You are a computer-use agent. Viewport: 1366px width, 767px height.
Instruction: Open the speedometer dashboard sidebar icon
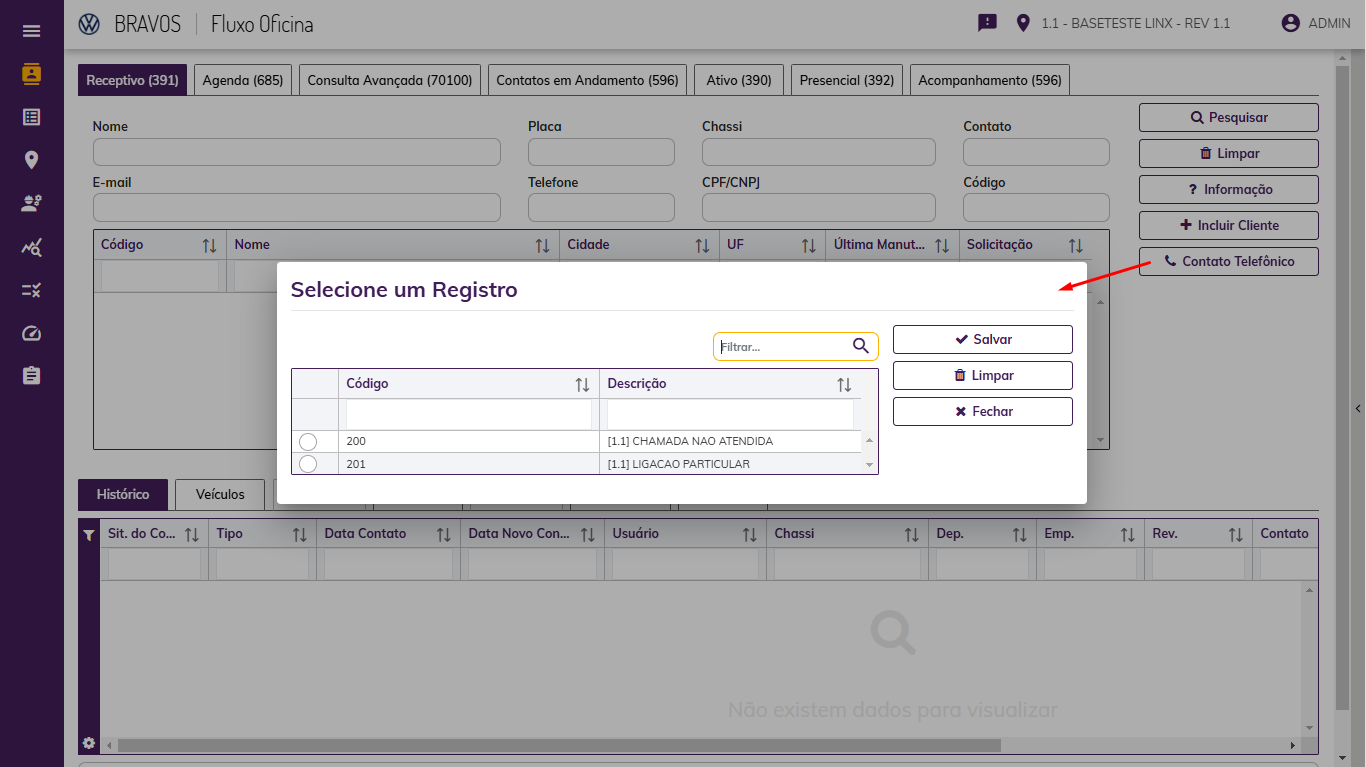31,333
